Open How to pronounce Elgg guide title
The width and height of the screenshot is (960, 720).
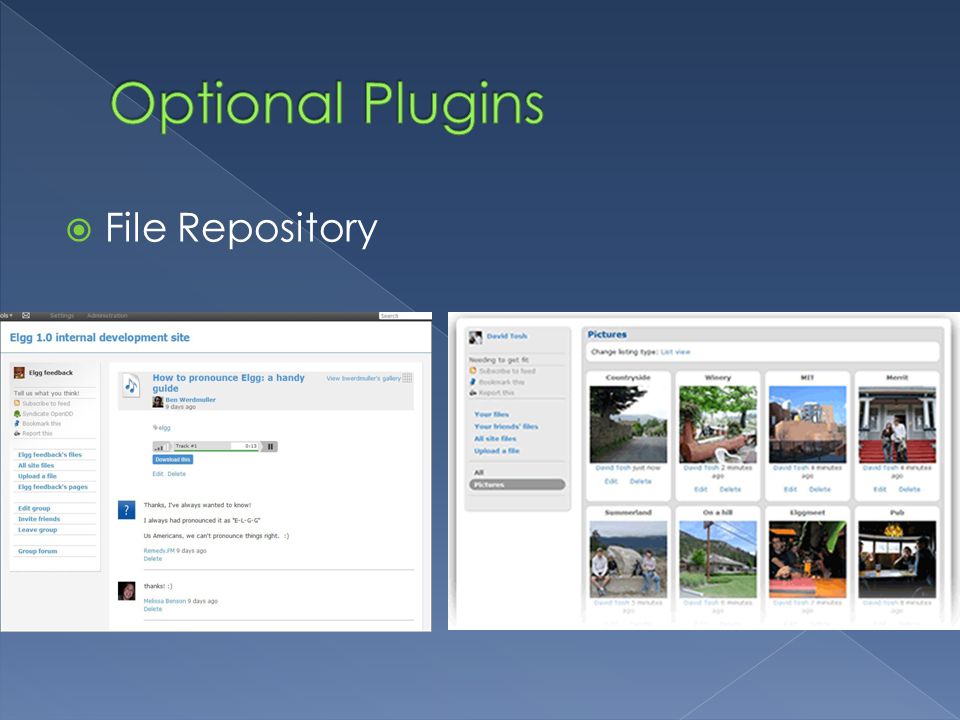tap(228, 383)
